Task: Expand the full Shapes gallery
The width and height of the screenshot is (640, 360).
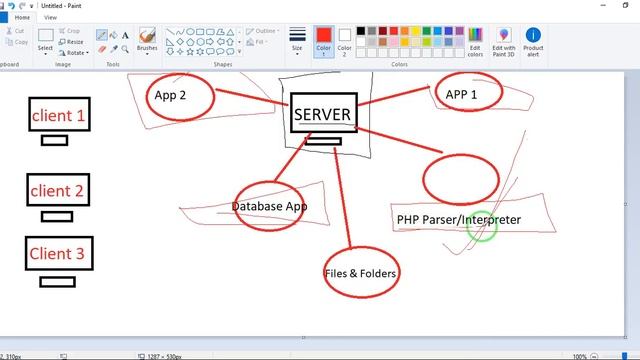Action: pos(239,51)
